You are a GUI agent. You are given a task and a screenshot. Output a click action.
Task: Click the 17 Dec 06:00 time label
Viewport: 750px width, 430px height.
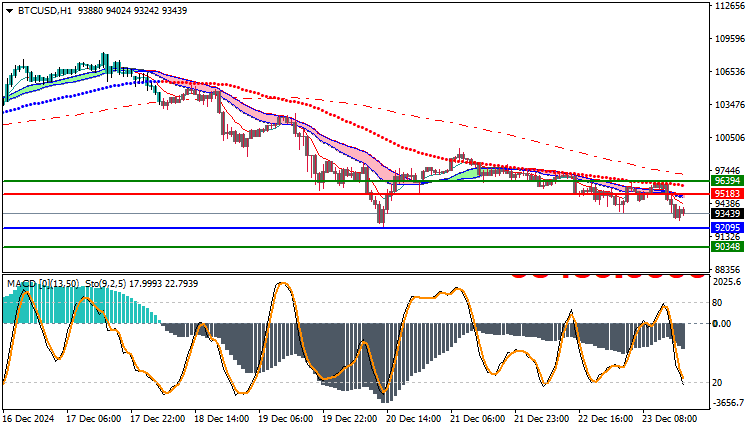(93, 419)
